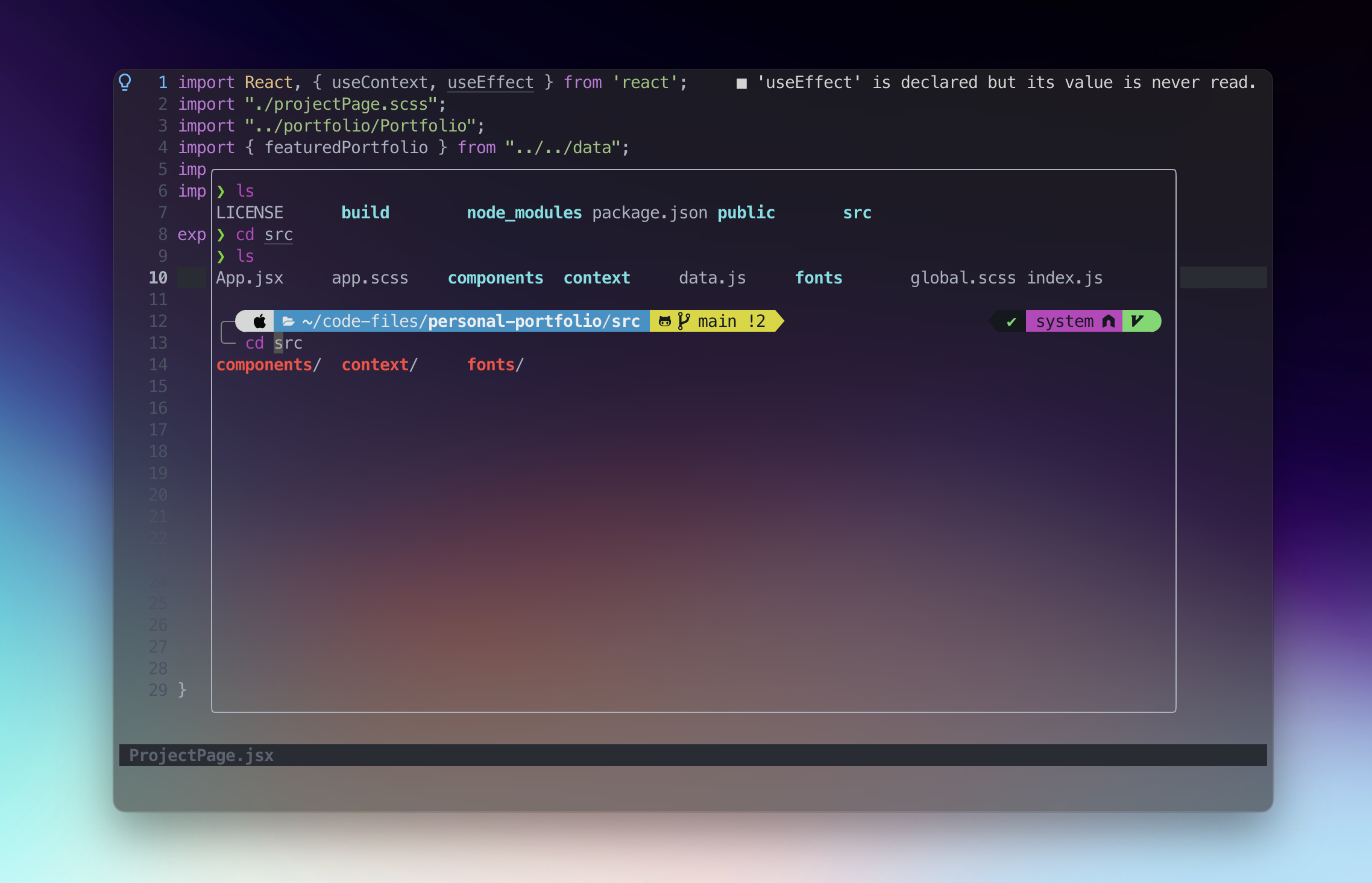
Task: Select fonts/ completion suggestion
Action: pos(495,365)
